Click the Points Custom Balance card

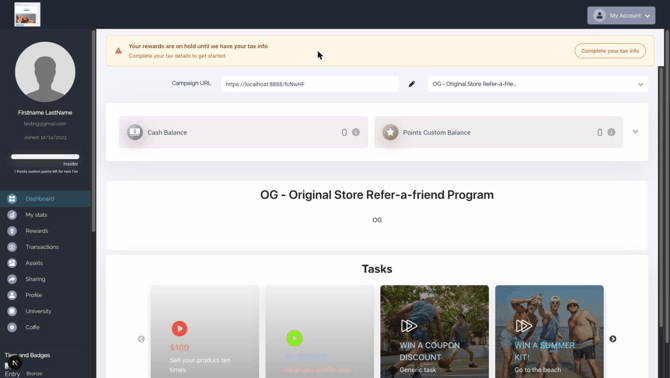pos(499,132)
